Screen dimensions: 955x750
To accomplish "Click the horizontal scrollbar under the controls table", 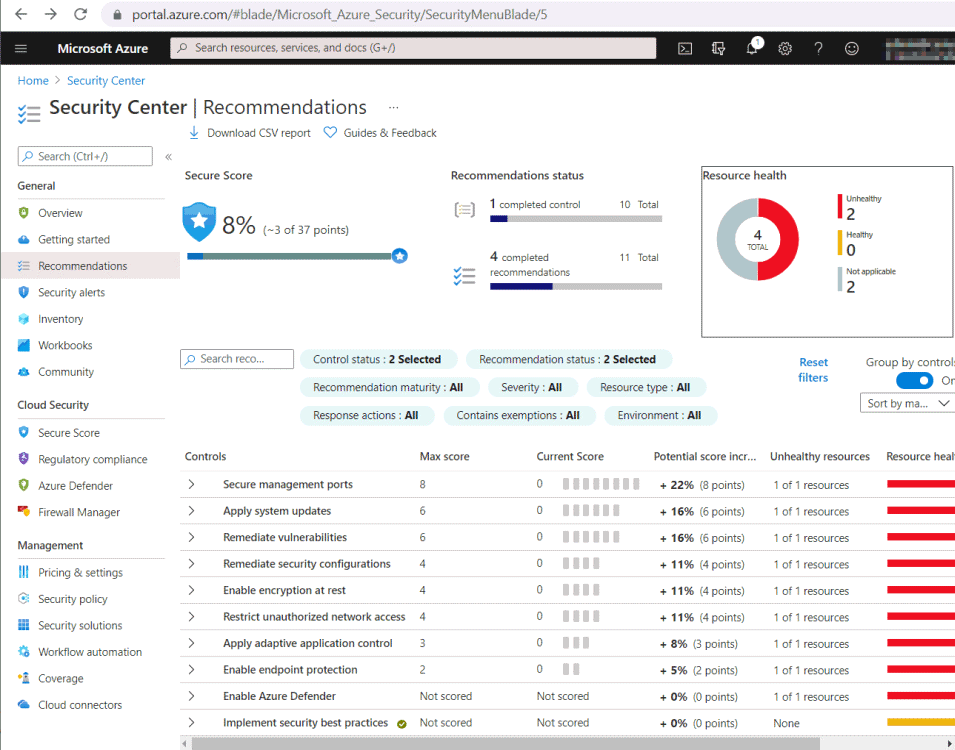I will (x=506, y=744).
